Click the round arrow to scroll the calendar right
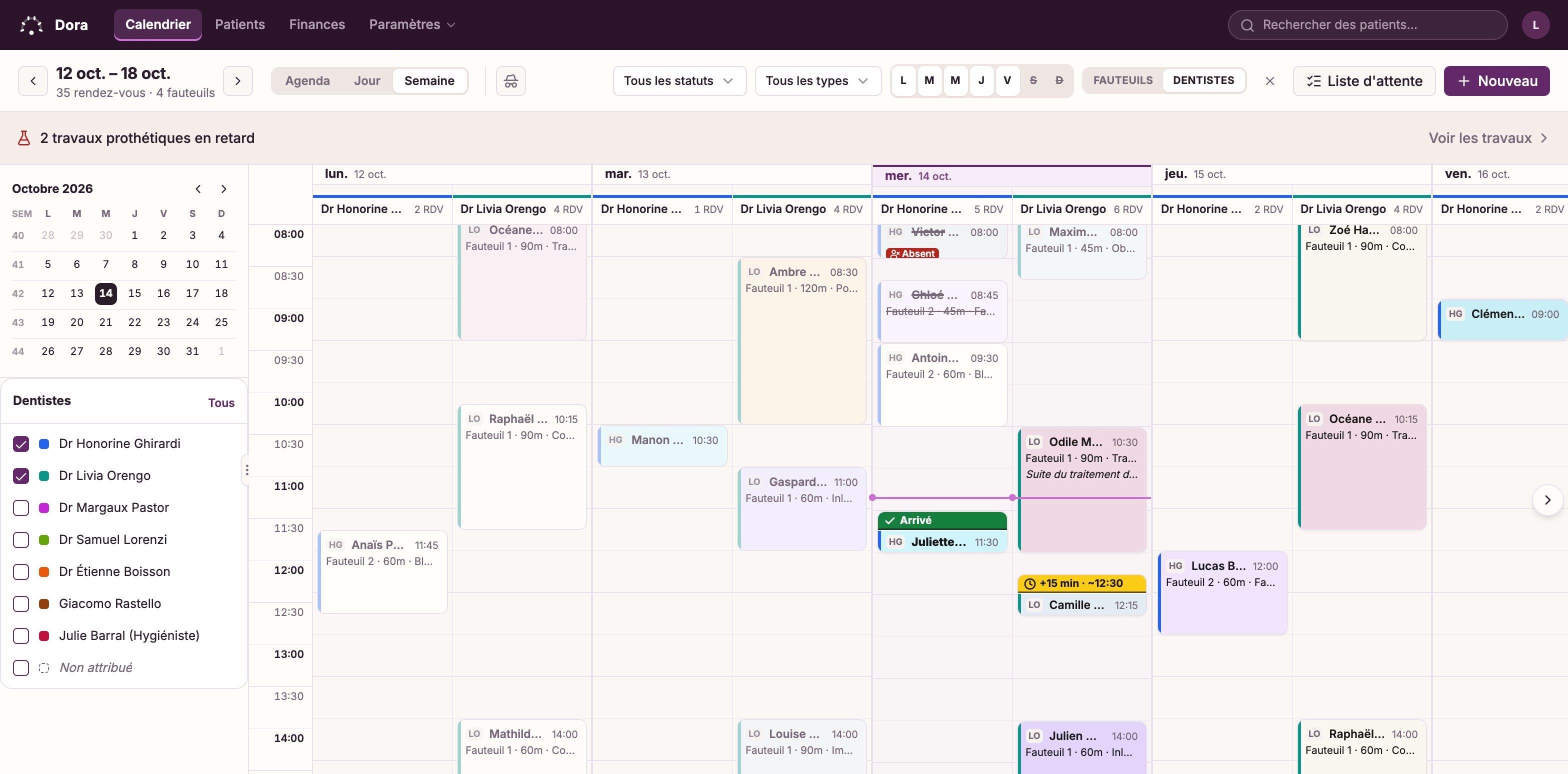This screenshot has width=1568, height=774. (1547, 500)
